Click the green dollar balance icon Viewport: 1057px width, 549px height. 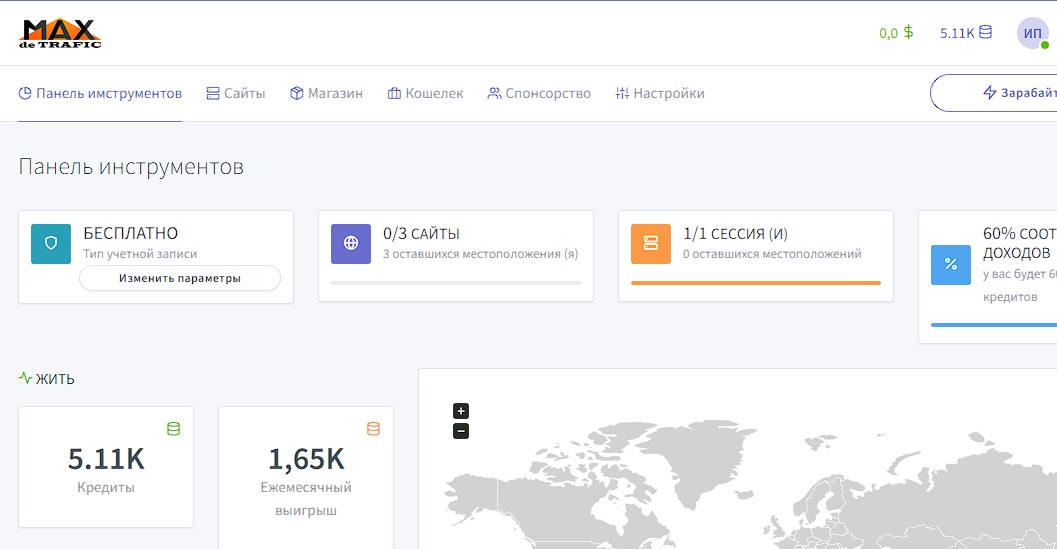[908, 32]
